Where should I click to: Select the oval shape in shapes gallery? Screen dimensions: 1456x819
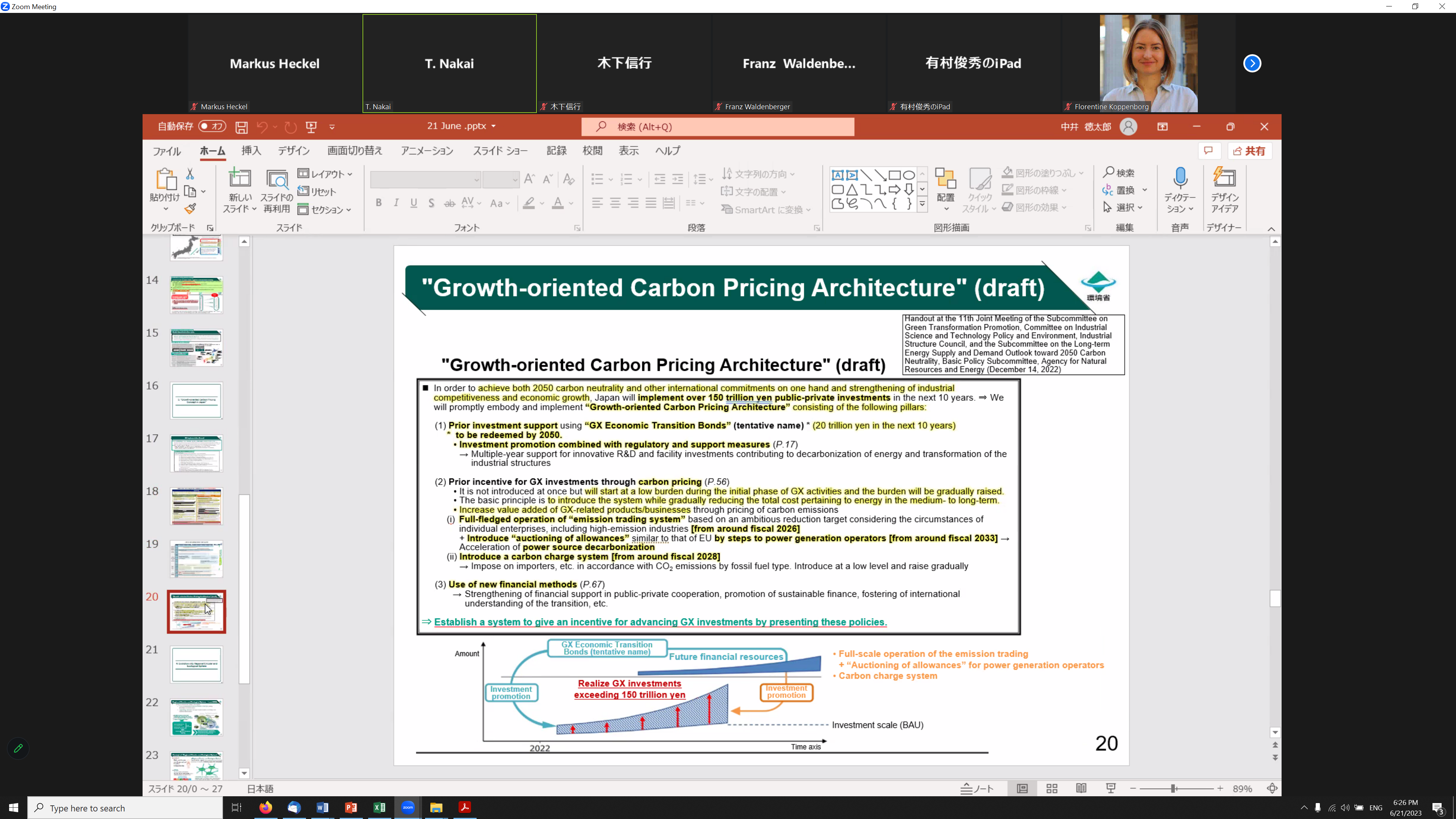click(909, 175)
